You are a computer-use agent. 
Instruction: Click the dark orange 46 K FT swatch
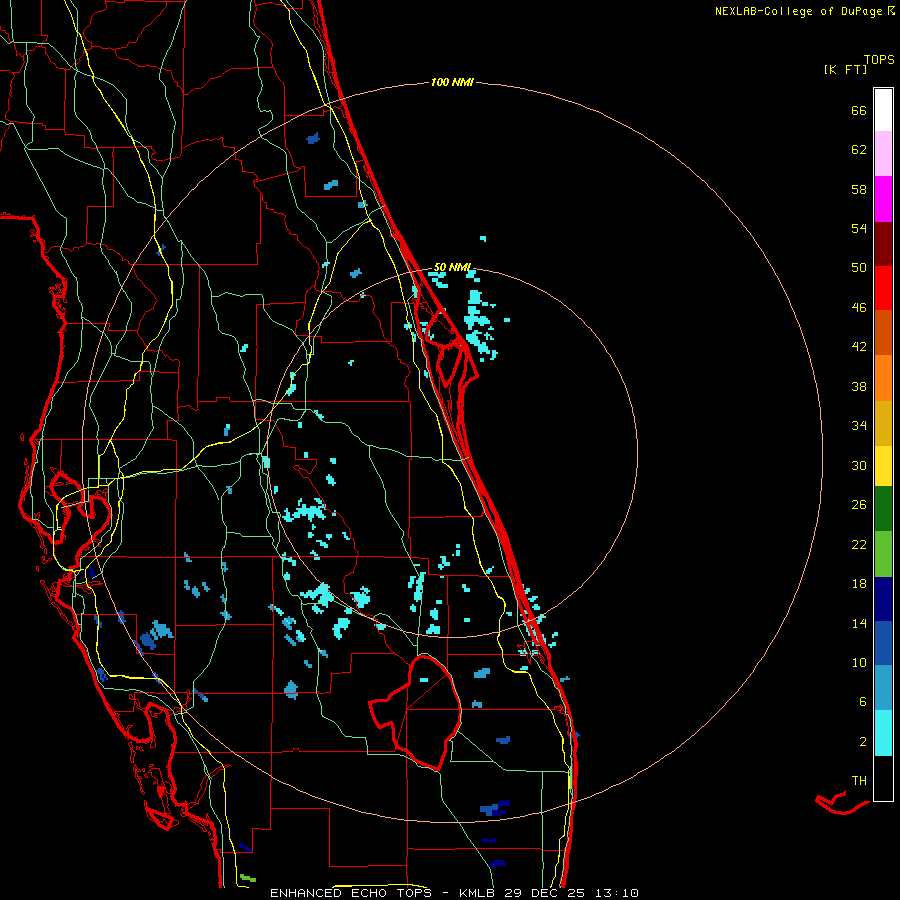click(x=883, y=332)
